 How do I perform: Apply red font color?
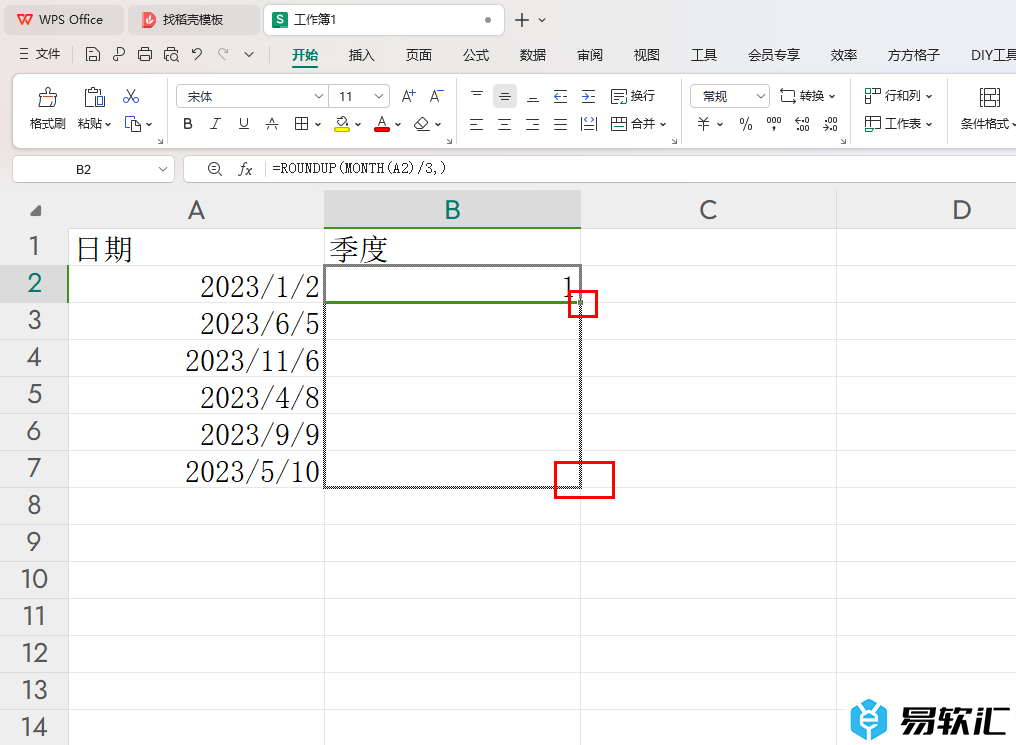tap(382, 124)
